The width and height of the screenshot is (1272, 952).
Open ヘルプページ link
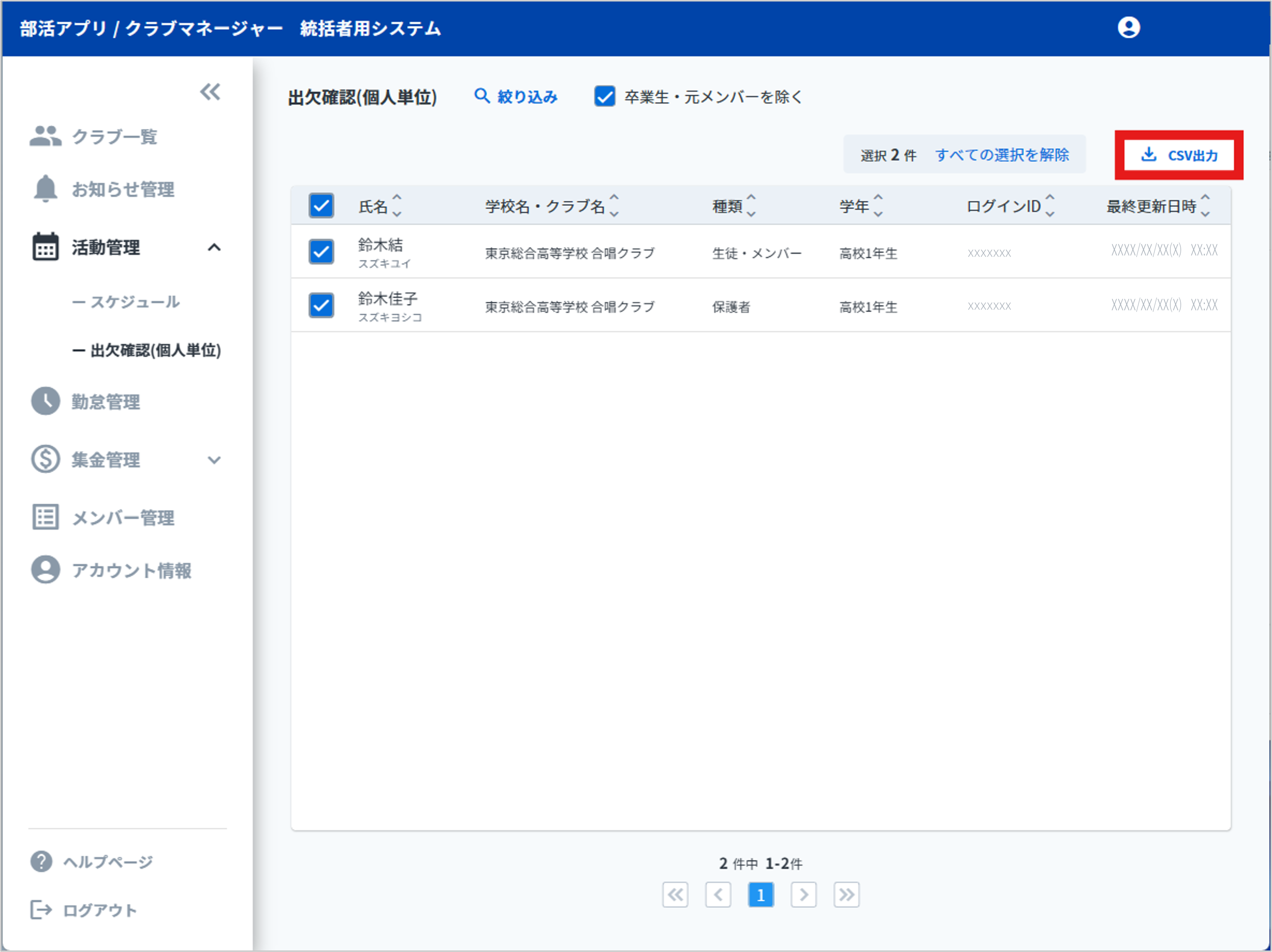(x=108, y=862)
